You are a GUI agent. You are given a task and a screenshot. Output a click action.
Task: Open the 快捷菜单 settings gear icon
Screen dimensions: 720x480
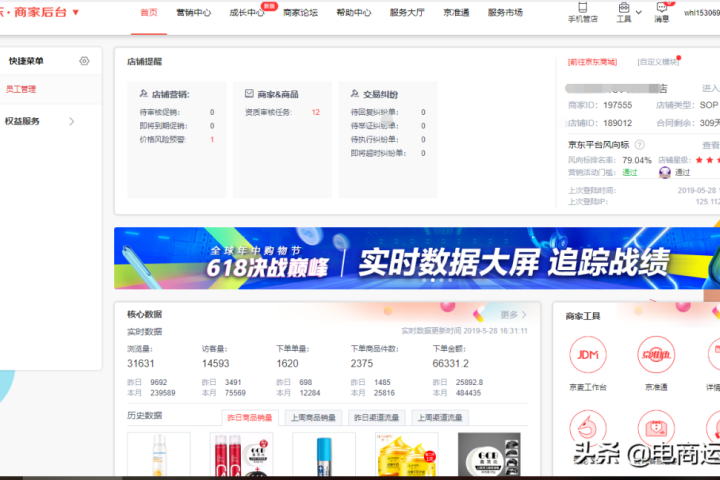(x=84, y=61)
